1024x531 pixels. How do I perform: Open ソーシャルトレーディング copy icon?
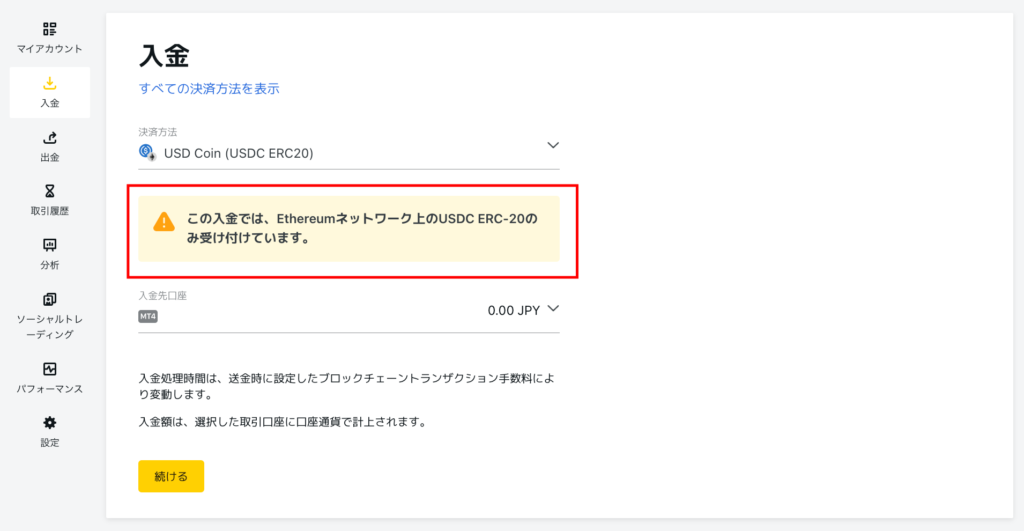coord(50,299)
